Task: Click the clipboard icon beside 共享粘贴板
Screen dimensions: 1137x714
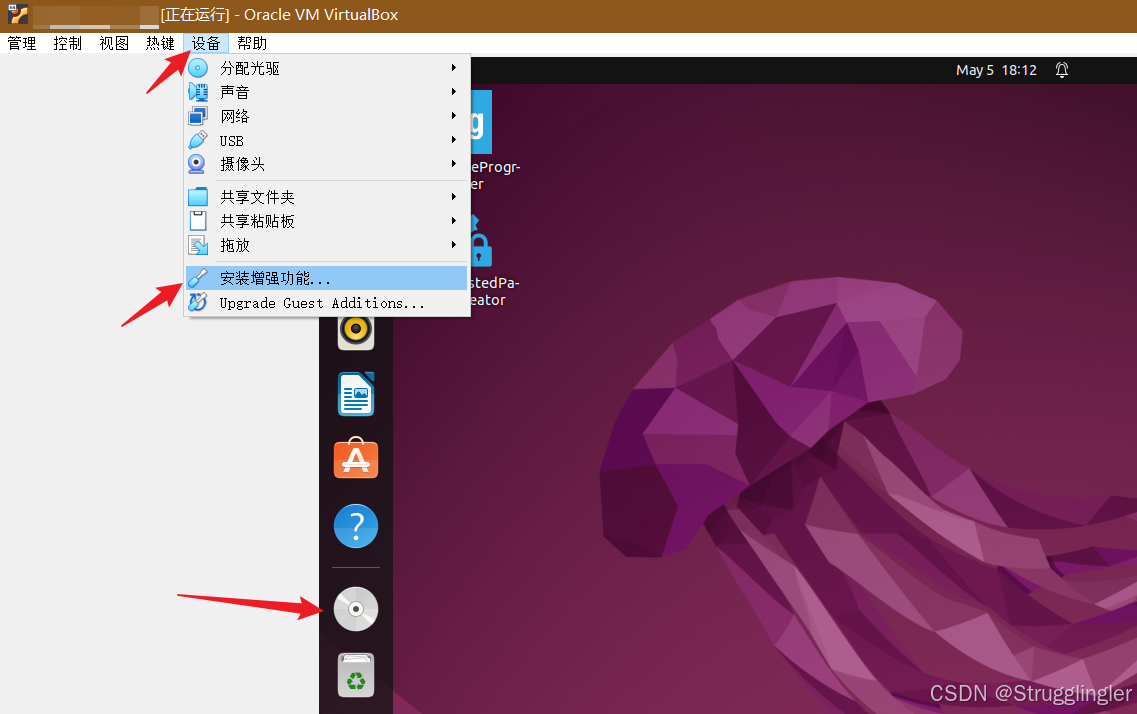Action: [198, 220]
